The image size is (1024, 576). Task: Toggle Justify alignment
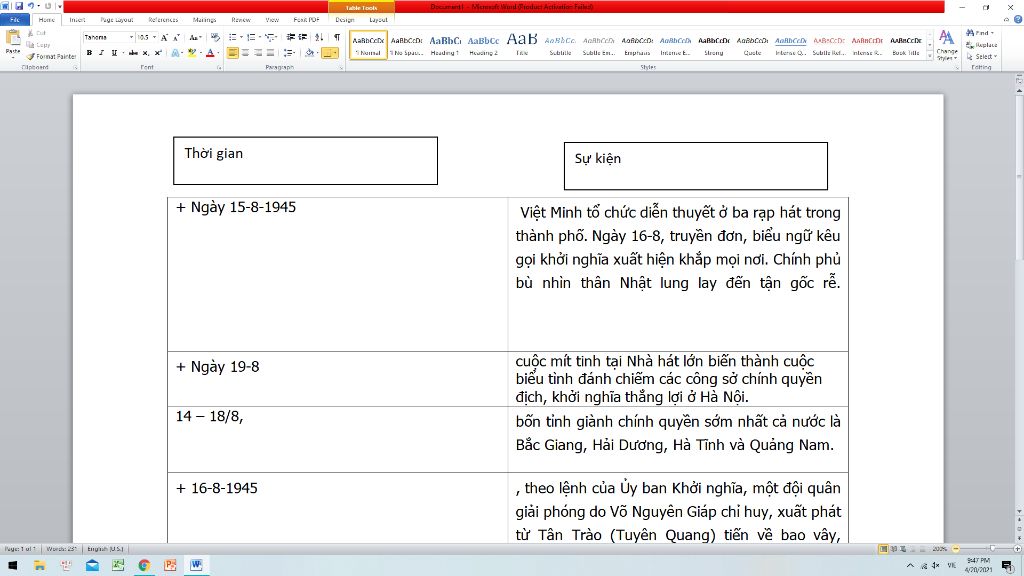[270, 53]
